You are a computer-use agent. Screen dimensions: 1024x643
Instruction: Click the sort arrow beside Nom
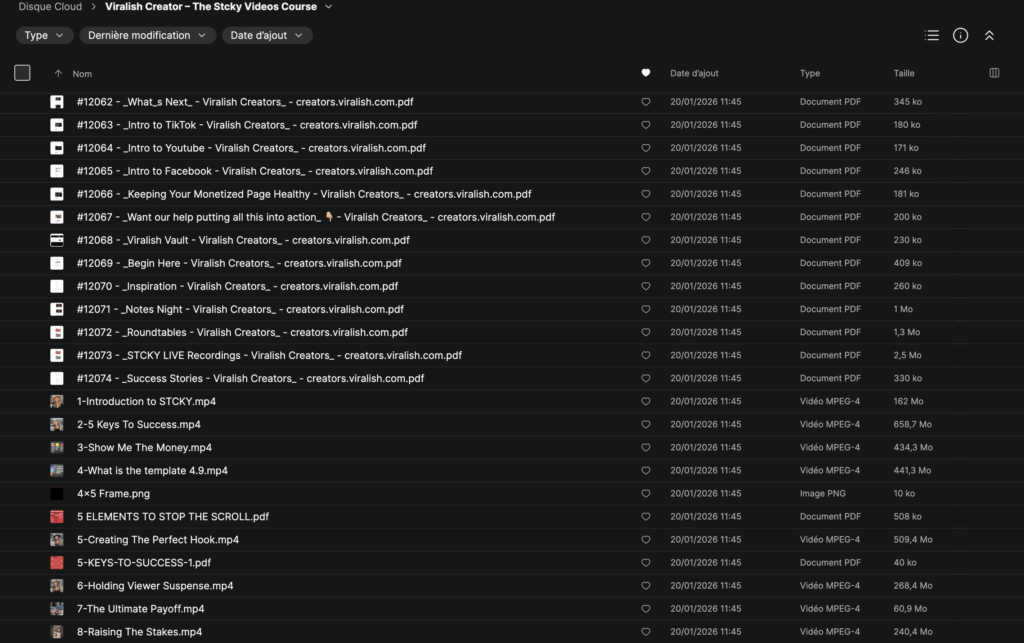pos(58,74)
